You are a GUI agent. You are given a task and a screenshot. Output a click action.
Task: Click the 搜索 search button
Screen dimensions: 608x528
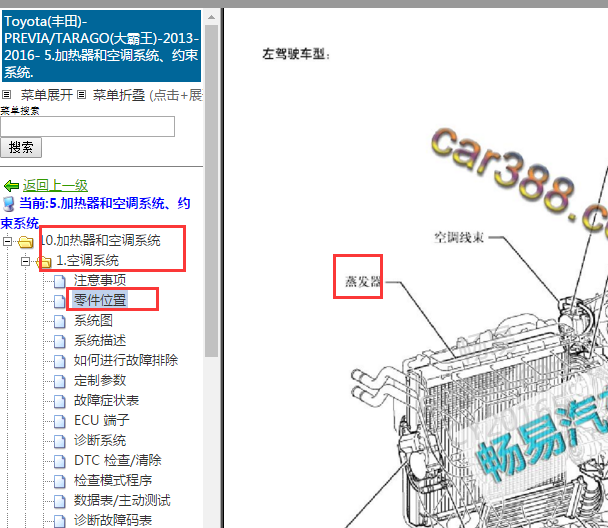coord(21,148)
